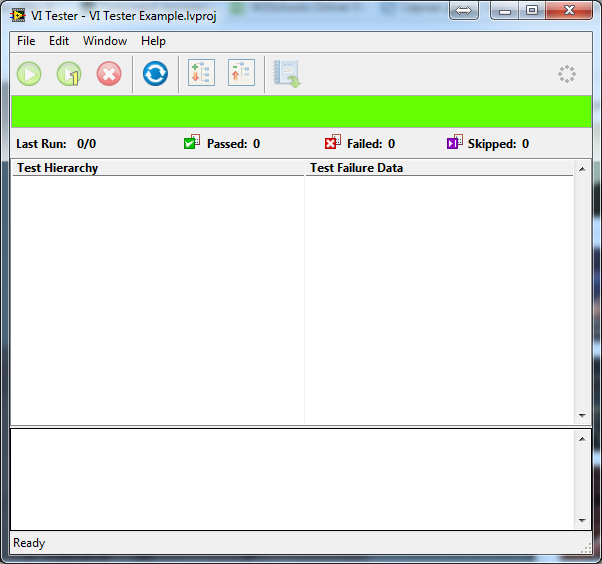The width and height of the screenshot is (602, 564).
Task: Click the Ready status bar text
Action: coord(29,543)
